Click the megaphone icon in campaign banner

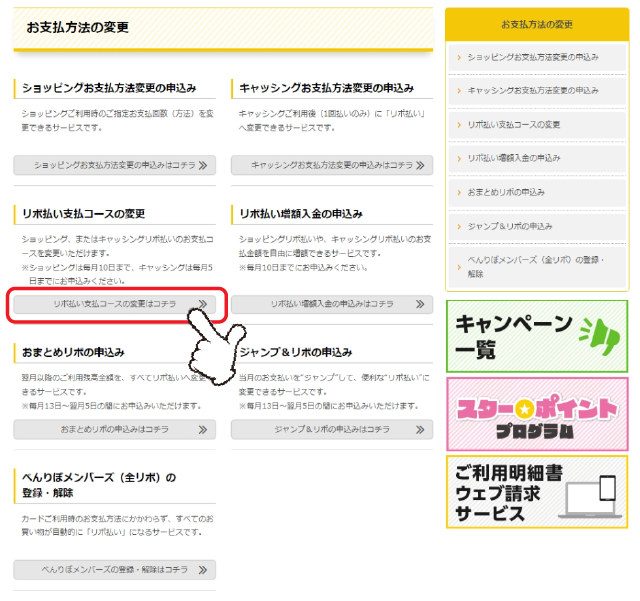(600, 336)
